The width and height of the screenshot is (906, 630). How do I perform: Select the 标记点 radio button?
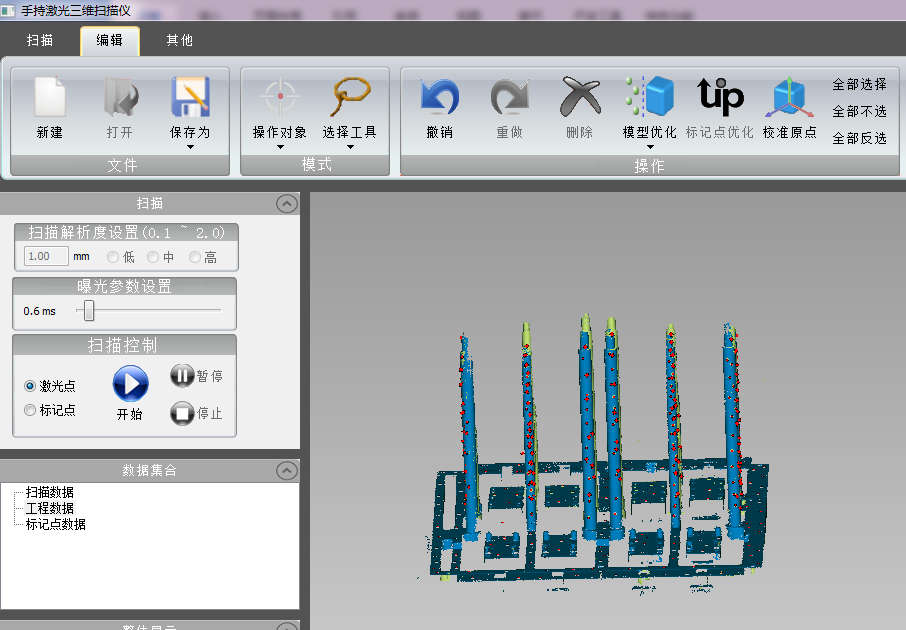click(30, 410)
